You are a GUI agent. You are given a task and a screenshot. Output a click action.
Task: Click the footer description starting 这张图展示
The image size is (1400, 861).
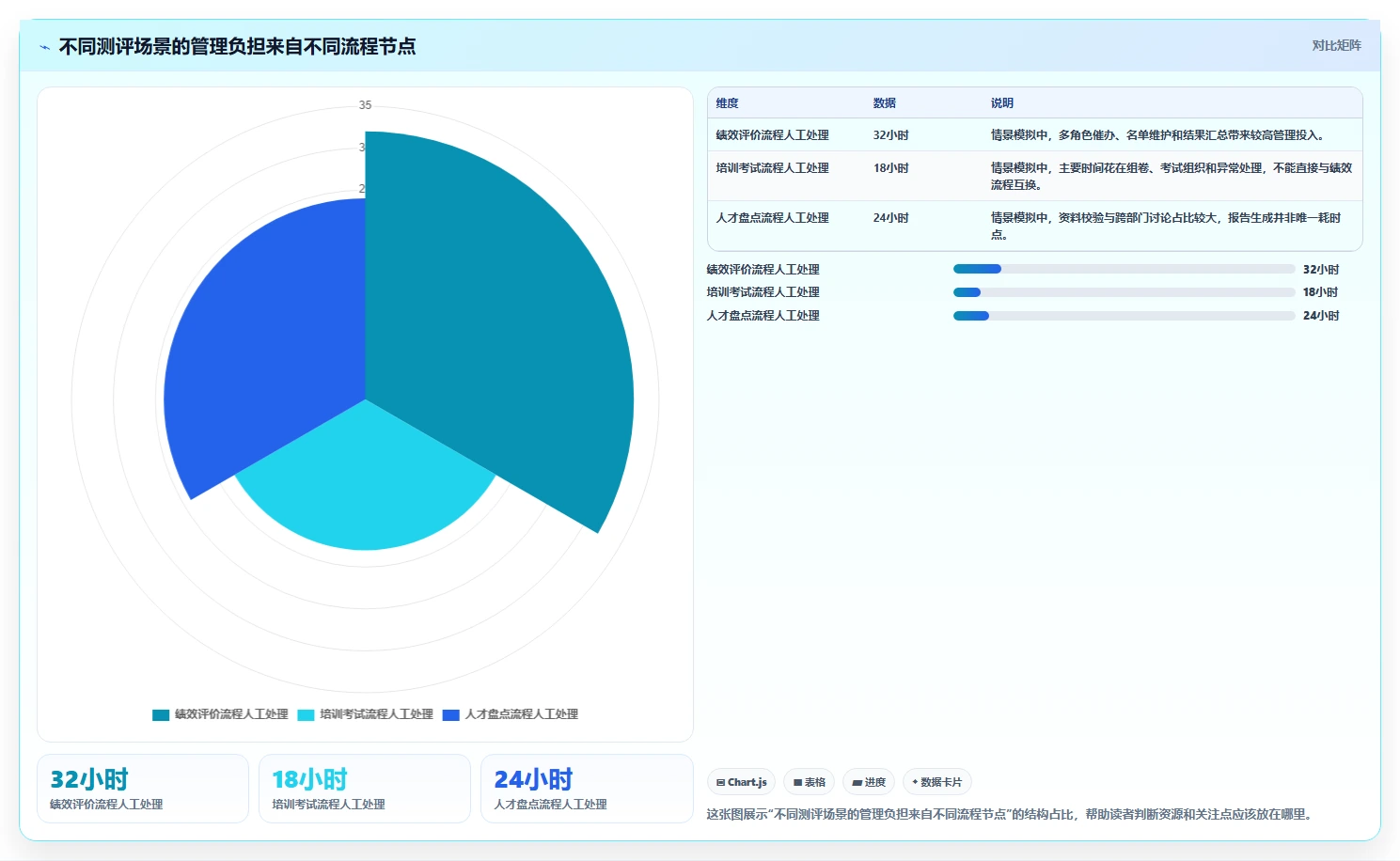tap(1009, 814)
